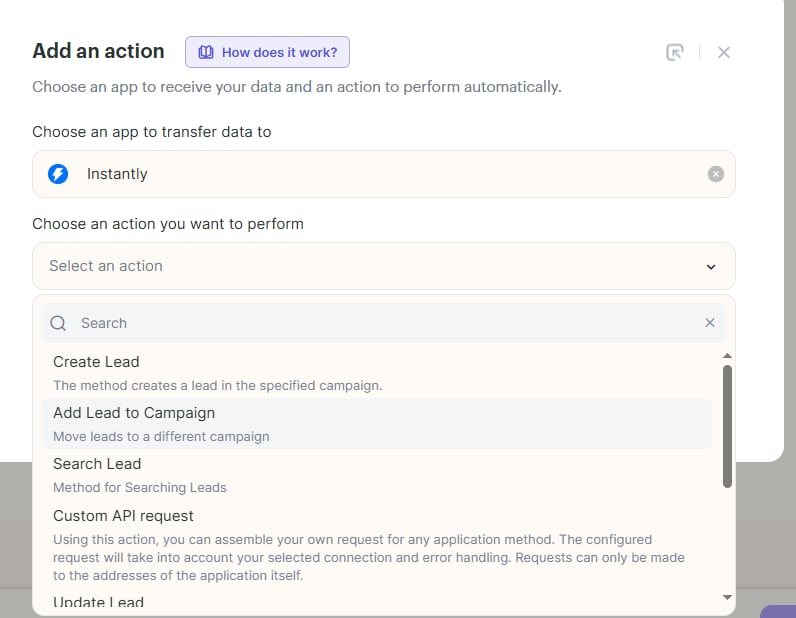The image size is (796, 618).
Task: Choose the Create Lead action
Action: [x=376, y=373]
